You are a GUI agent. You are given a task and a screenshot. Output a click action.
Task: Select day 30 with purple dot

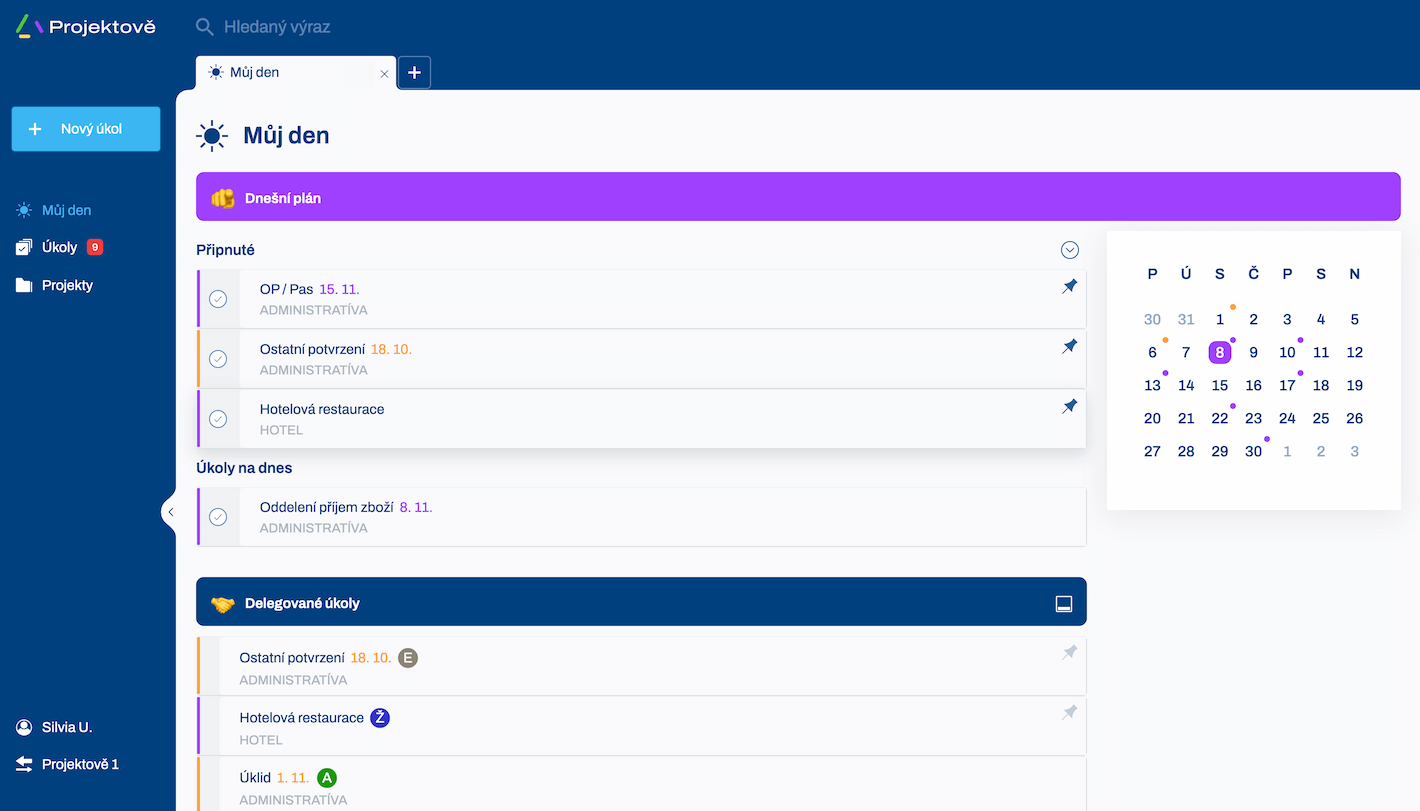tap(1253, 451)
